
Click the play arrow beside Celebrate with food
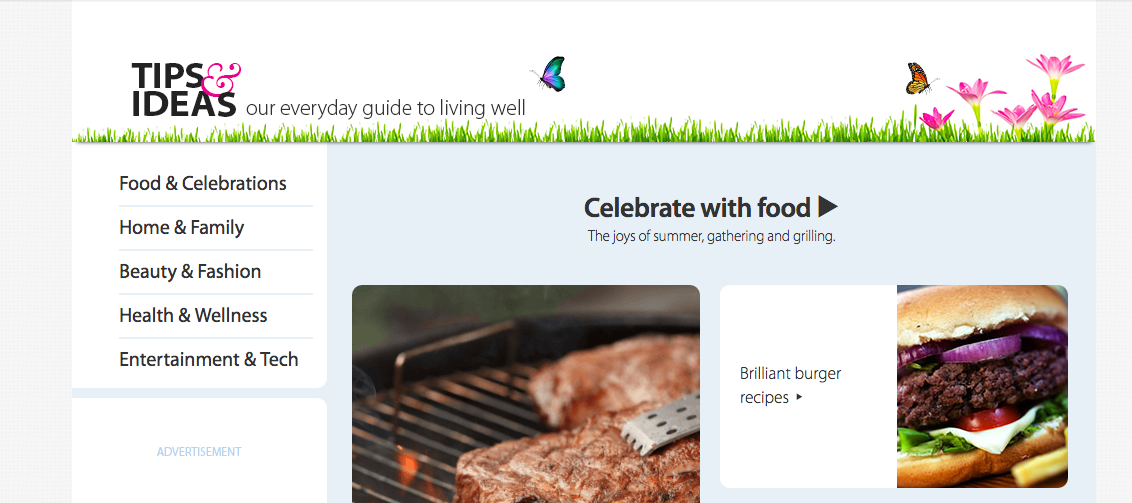[x=828, y=207]
